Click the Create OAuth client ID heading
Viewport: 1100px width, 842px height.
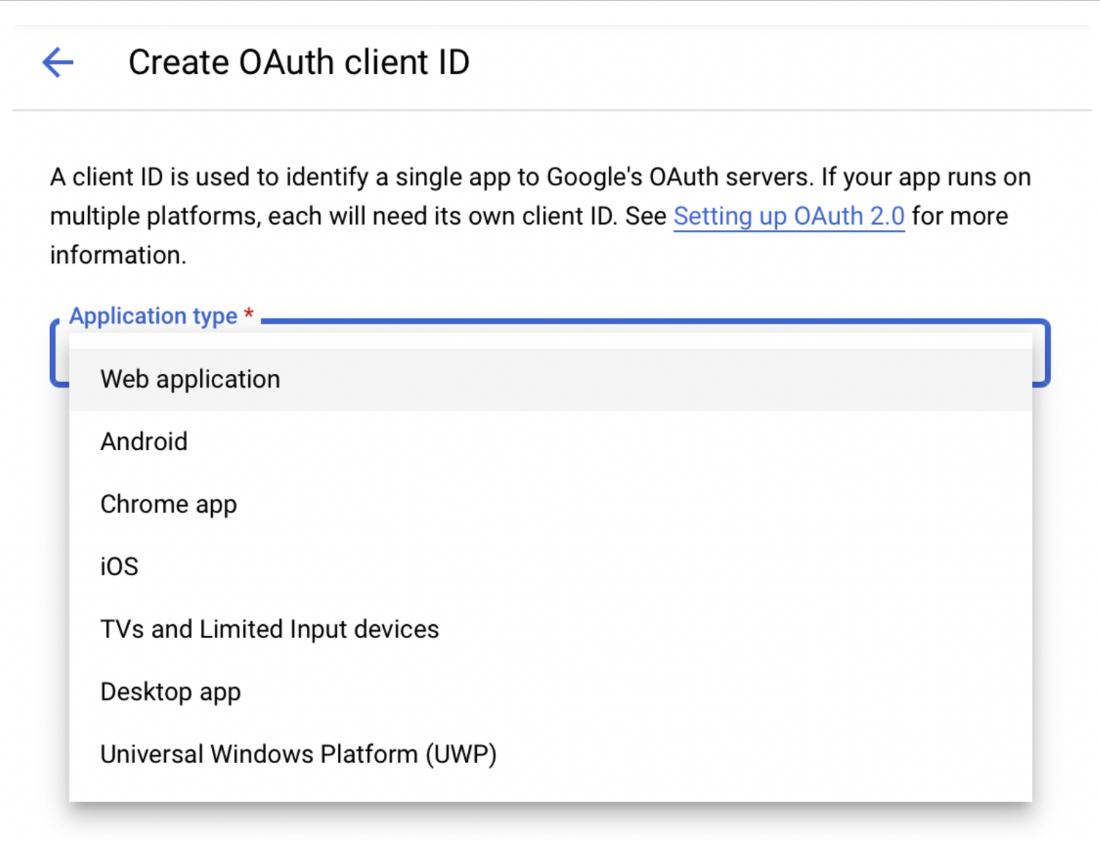298,63
